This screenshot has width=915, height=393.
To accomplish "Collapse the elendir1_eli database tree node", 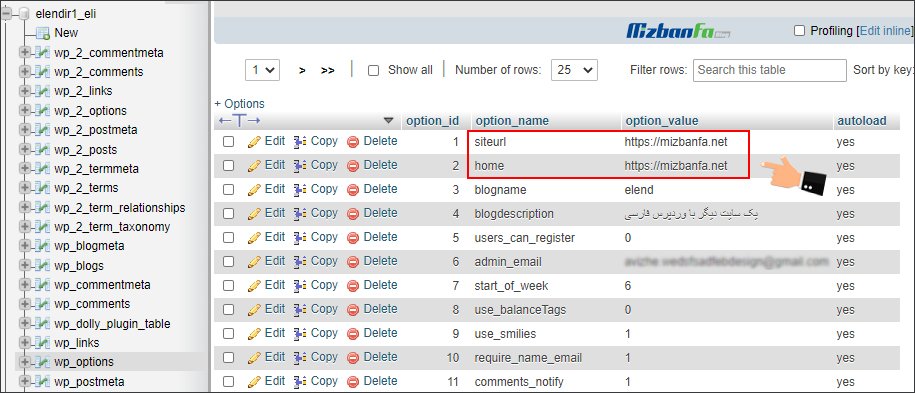I will pyautogui.click(x=7, y=14).
